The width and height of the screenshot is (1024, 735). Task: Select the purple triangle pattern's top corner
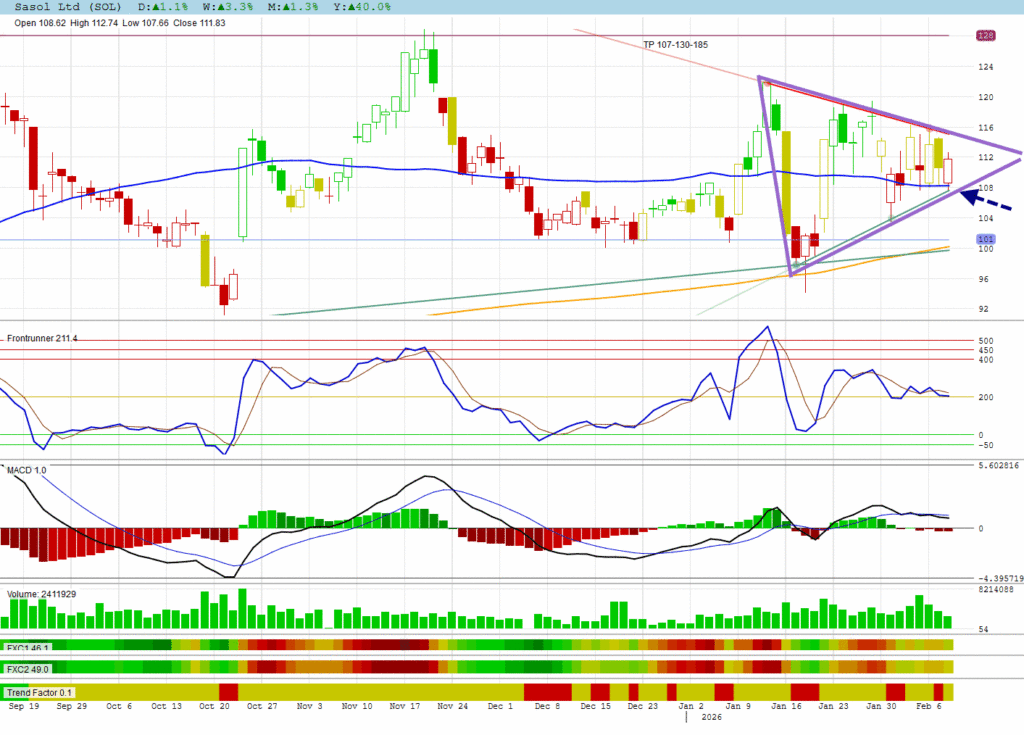[760, 77]
